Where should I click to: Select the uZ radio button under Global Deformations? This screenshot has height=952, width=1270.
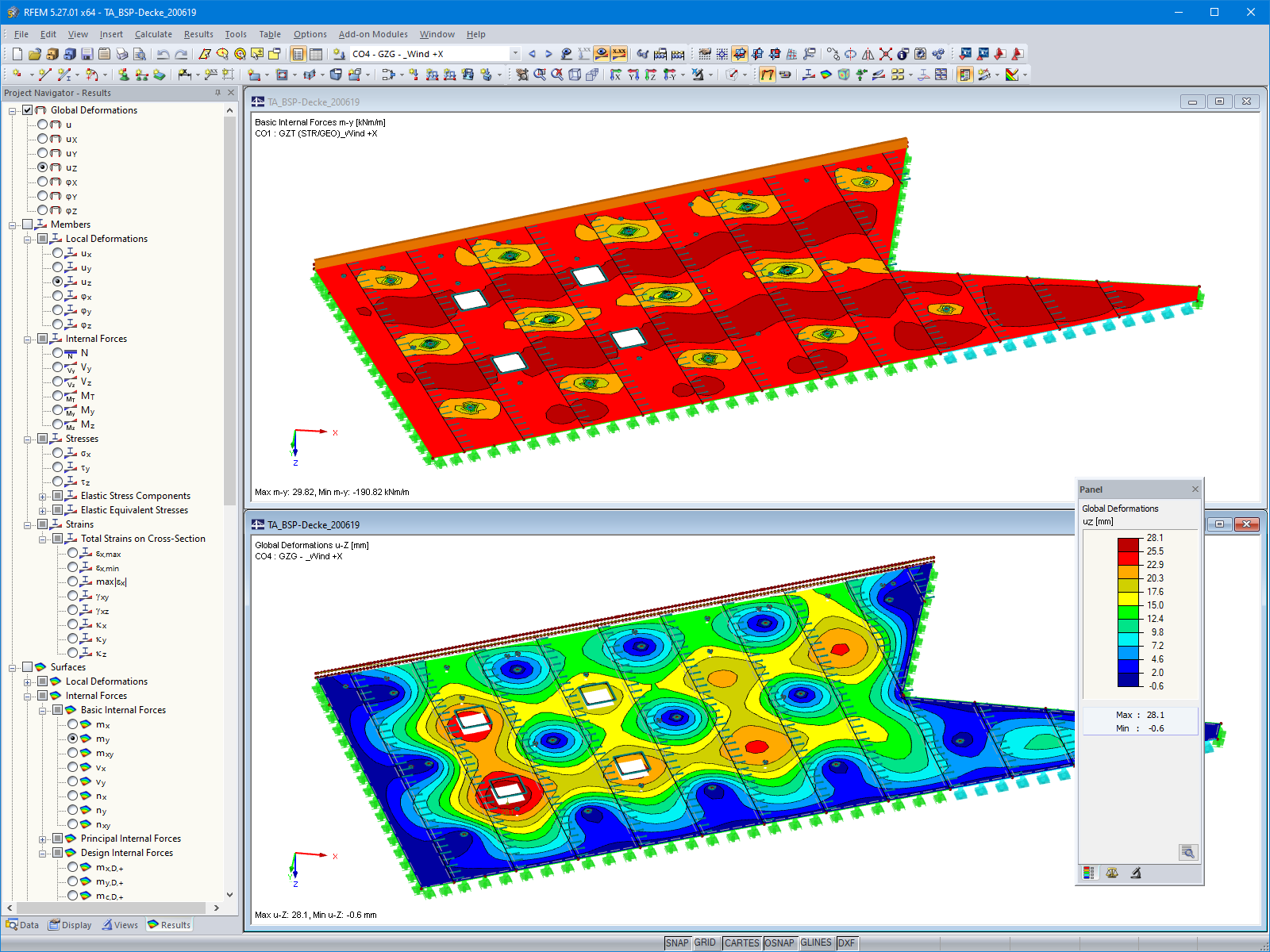[x=44, y=167]
